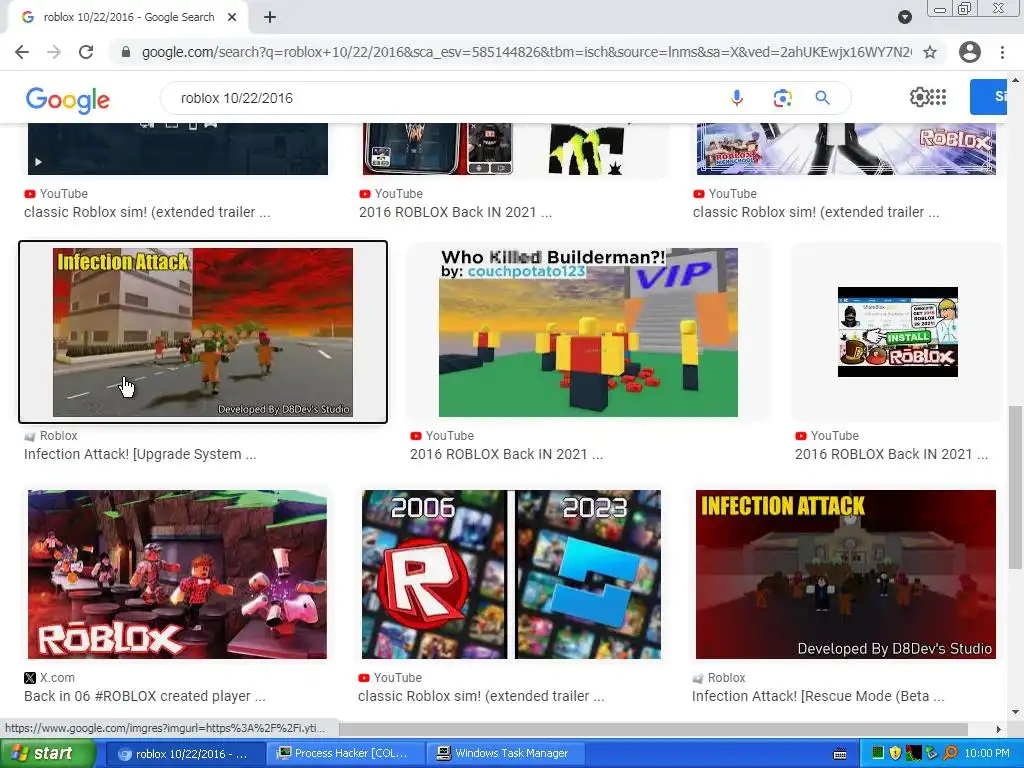Open the Windows Start menu
The image size is (1024, 768).
[47, 754]
